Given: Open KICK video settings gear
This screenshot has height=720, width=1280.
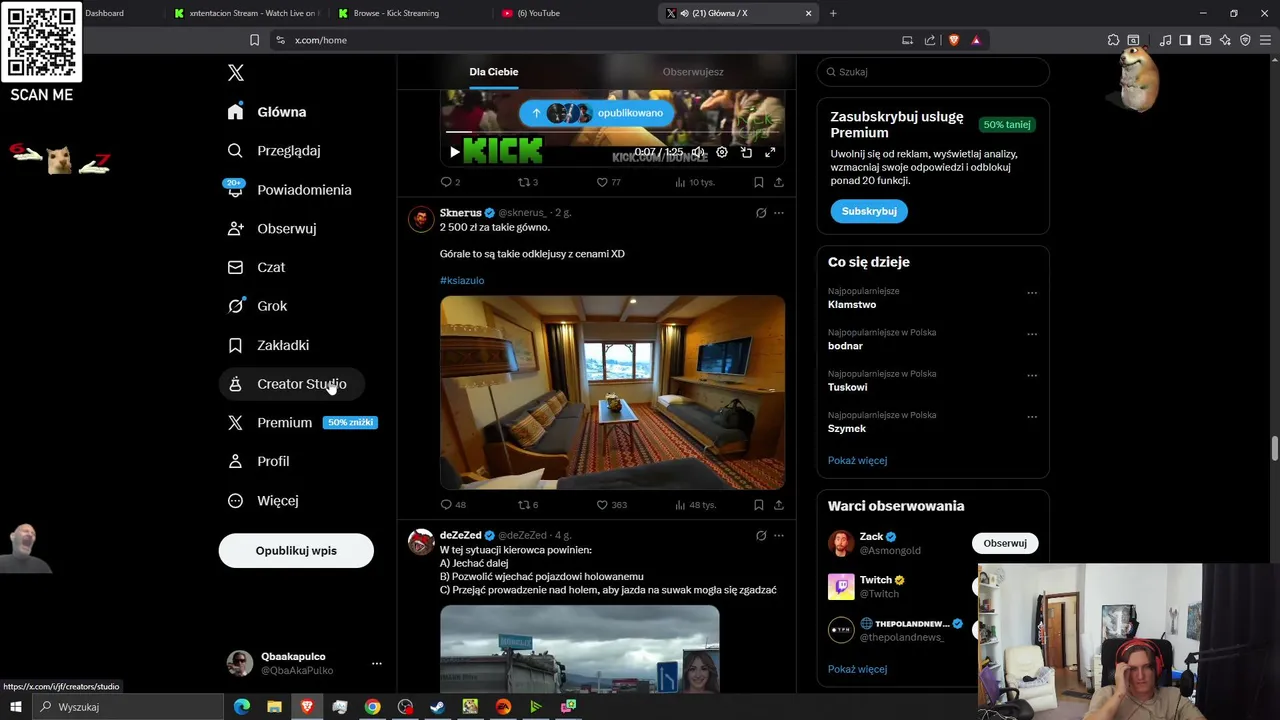Looking at the screenshot, I should coord(722,153).
